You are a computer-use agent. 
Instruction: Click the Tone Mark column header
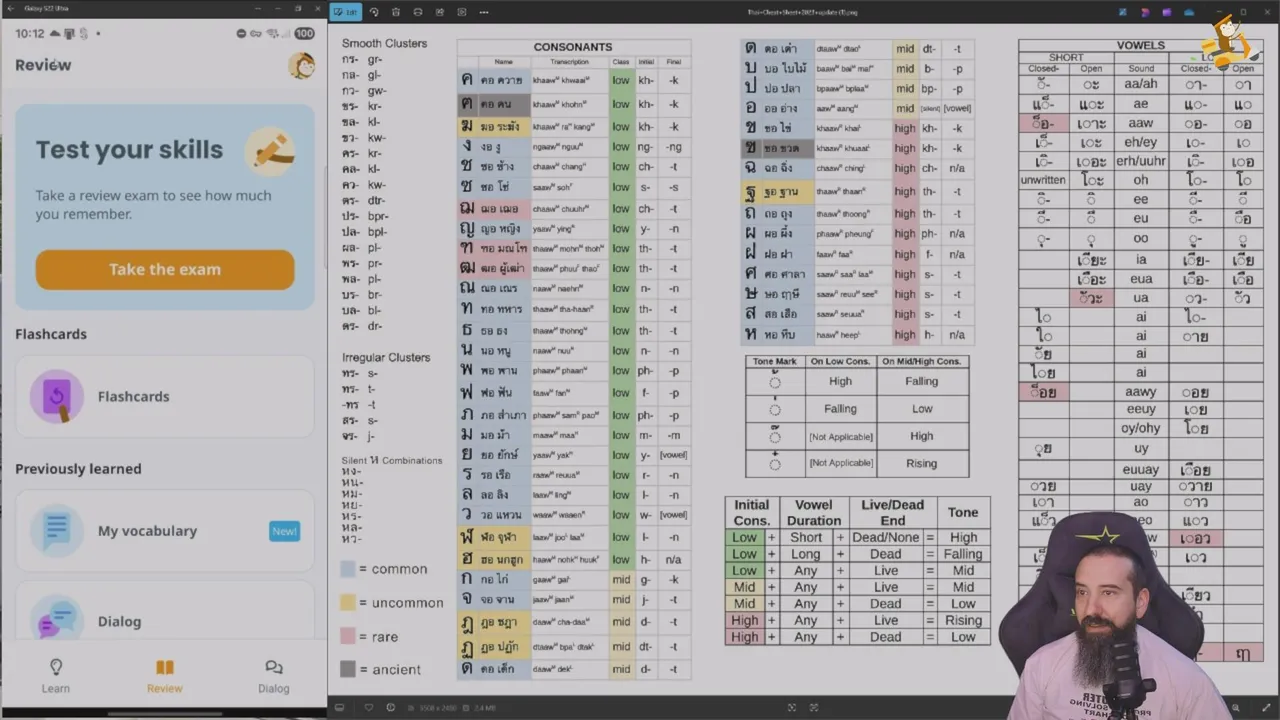[775, 361]
